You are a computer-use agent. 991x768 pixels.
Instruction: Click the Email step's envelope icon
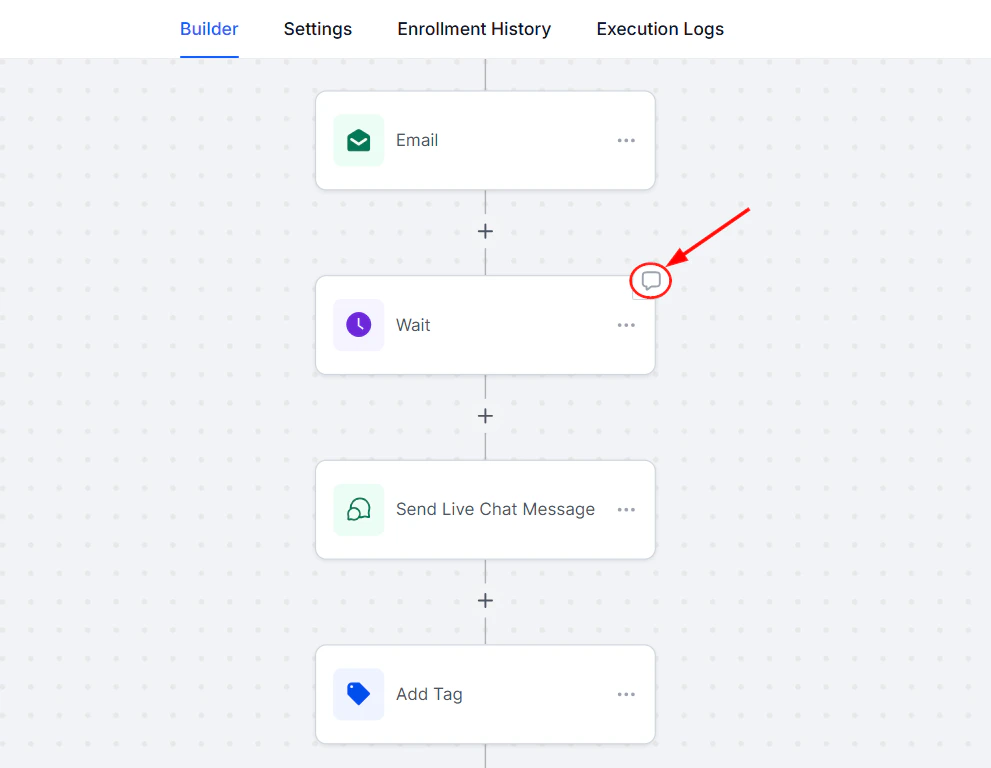pyautogui.click(x=358, y=140)
